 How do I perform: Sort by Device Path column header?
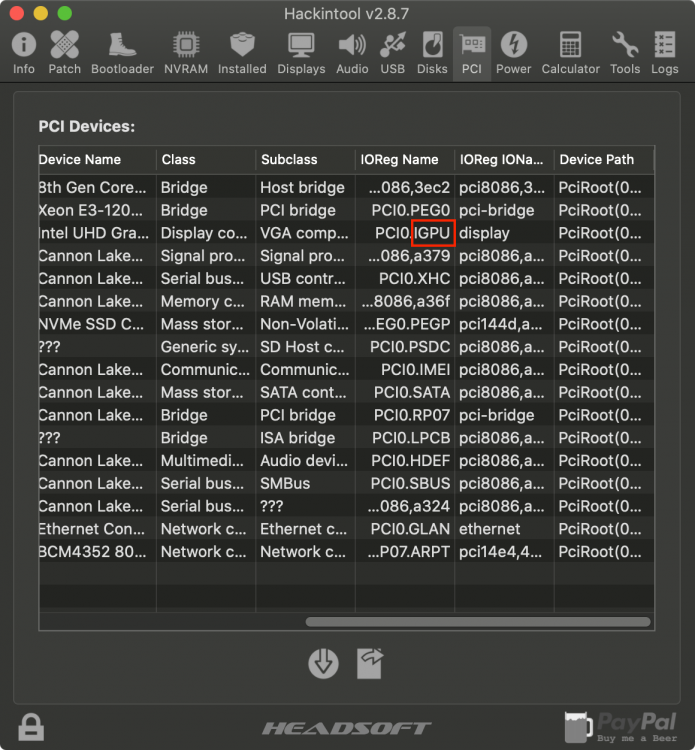click(604, 159)
